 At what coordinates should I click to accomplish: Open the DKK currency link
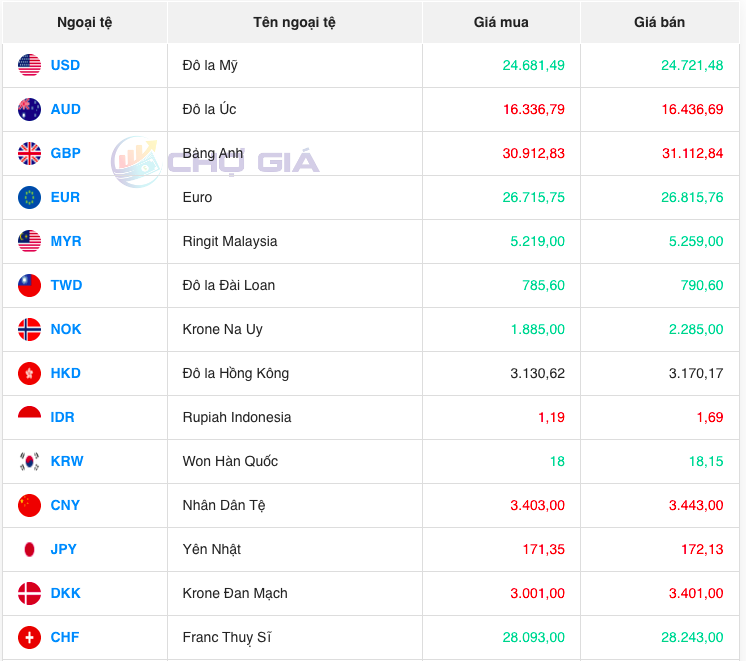(65, 594)
